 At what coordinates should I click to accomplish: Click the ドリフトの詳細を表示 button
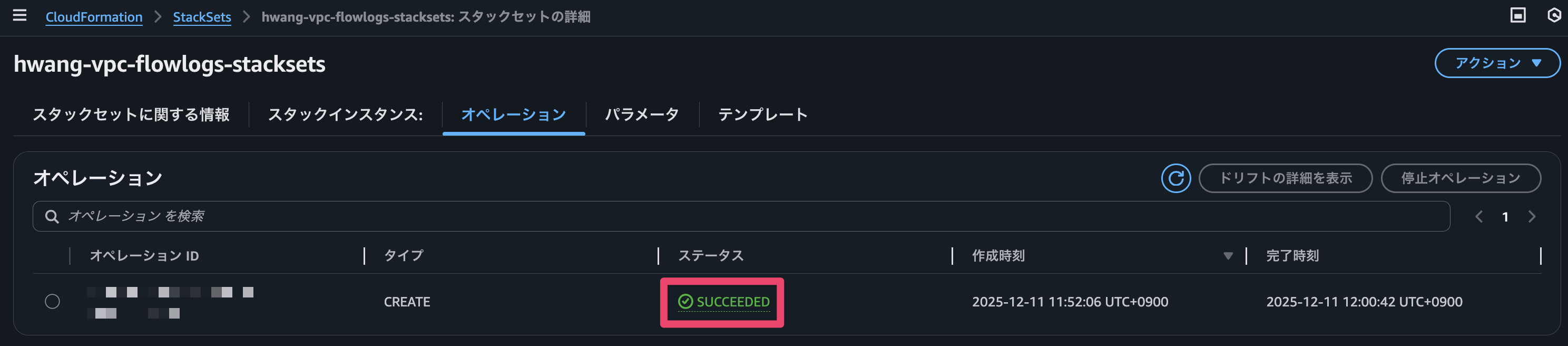(x=1286, y=178)
